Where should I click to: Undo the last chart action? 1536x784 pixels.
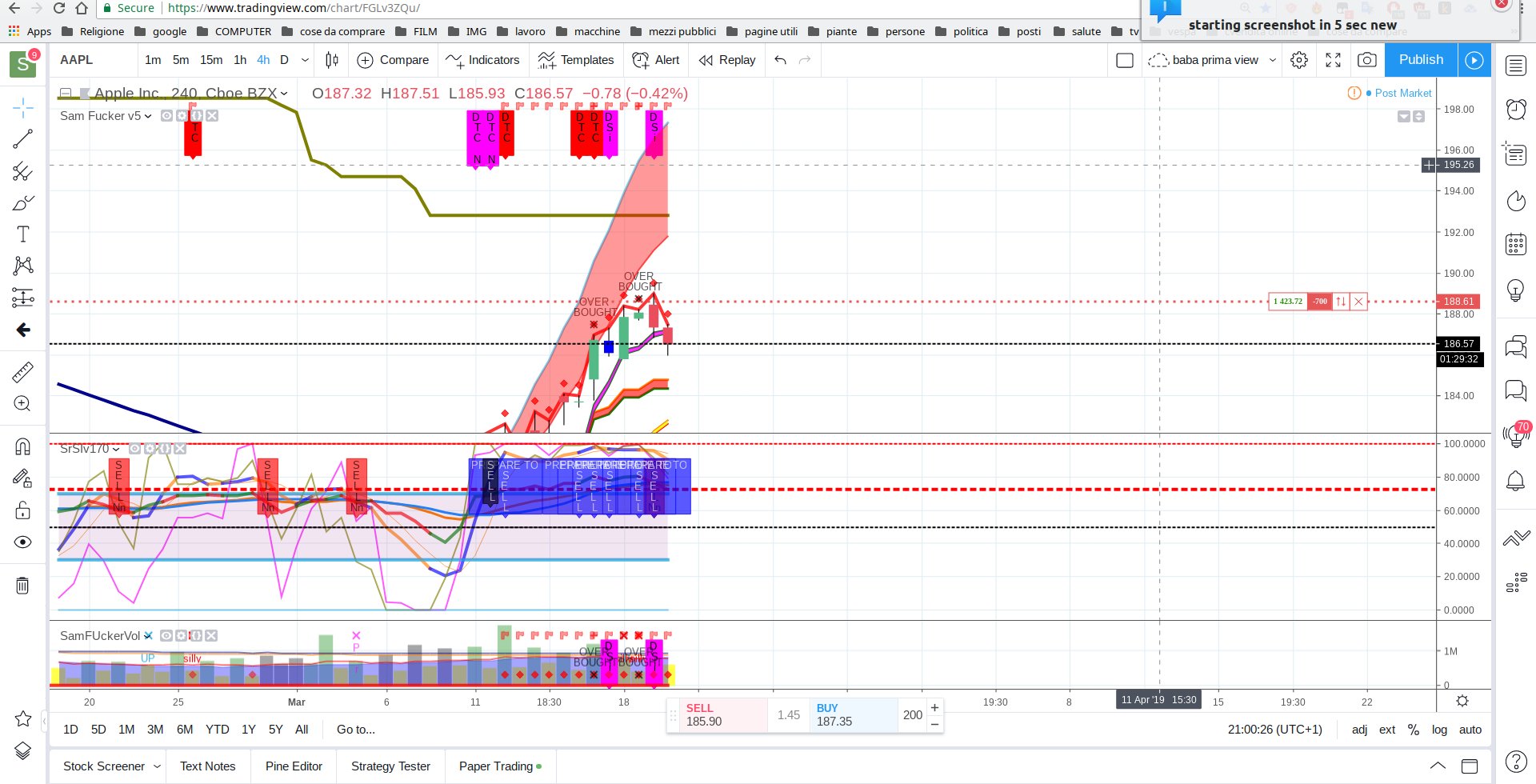click(x=781, y=60)
